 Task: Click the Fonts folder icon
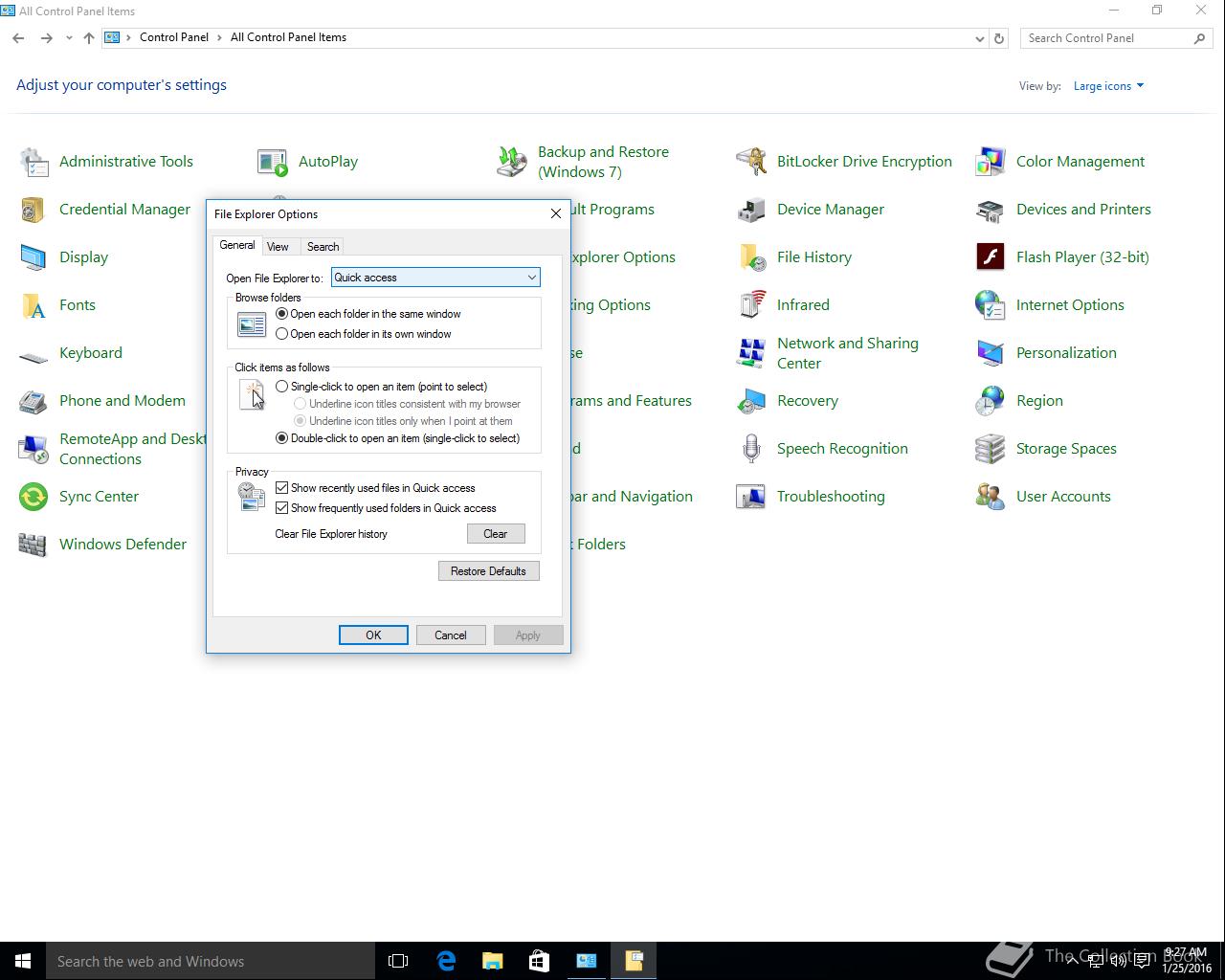click(33, 305)
